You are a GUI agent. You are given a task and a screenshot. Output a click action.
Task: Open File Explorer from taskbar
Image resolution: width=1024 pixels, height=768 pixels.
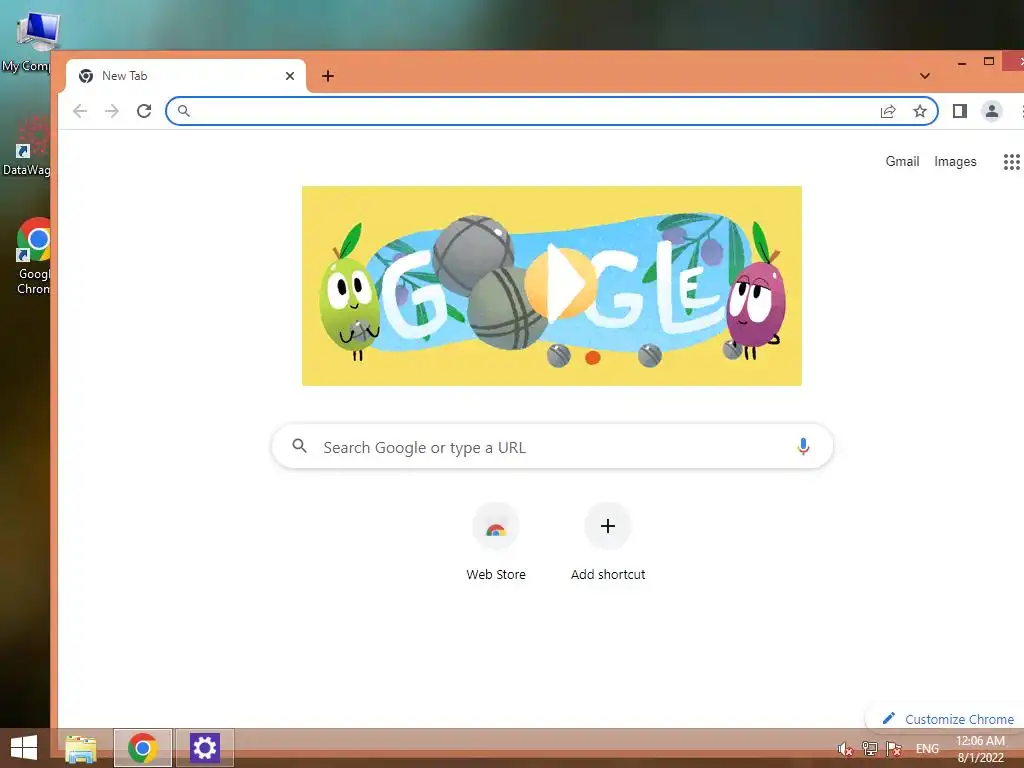pyautogui.click(x=81, y=748)
